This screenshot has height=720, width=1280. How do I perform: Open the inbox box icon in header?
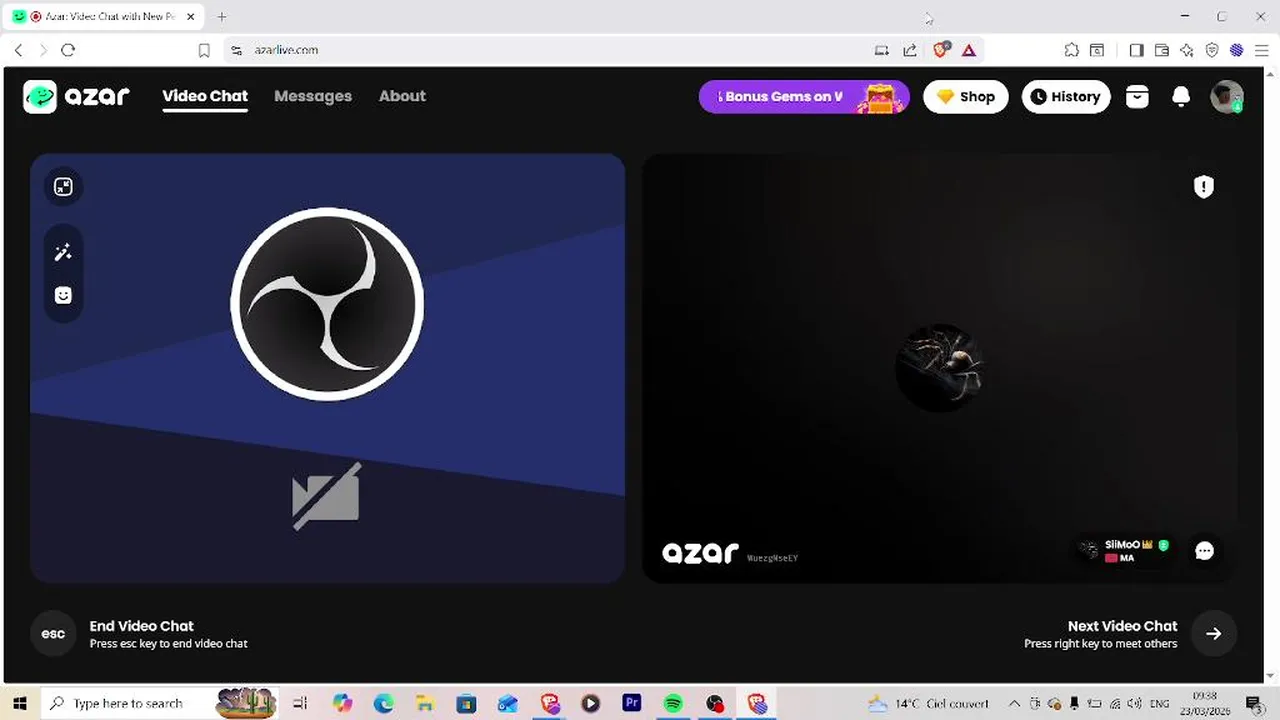1137,96
